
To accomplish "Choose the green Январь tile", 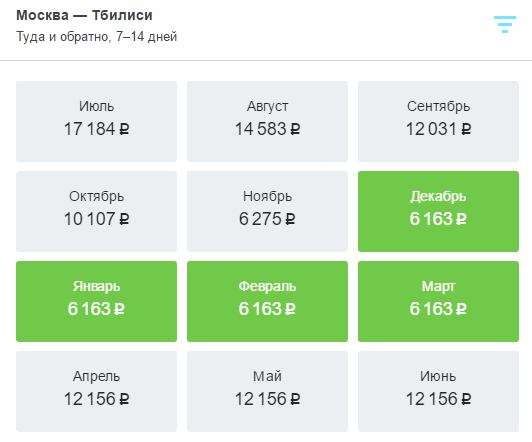I will click(x=96, y=301).
